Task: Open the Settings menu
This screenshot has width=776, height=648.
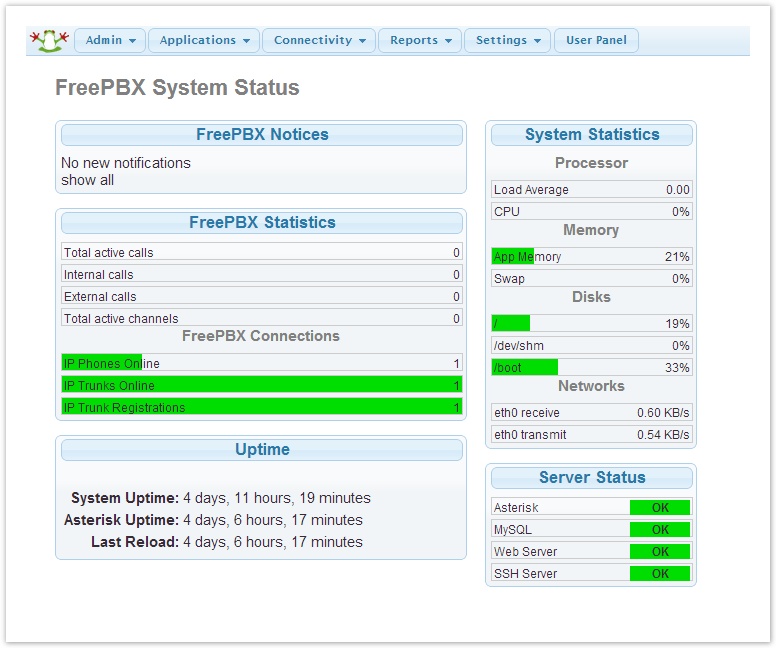Action: (x=508, y=40)
